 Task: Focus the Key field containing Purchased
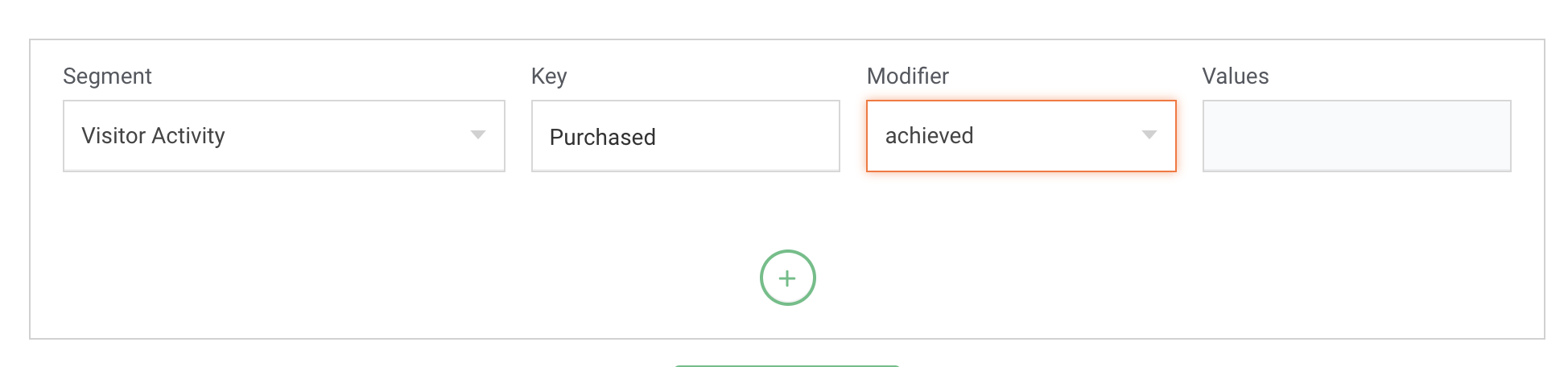pos(685,136)
